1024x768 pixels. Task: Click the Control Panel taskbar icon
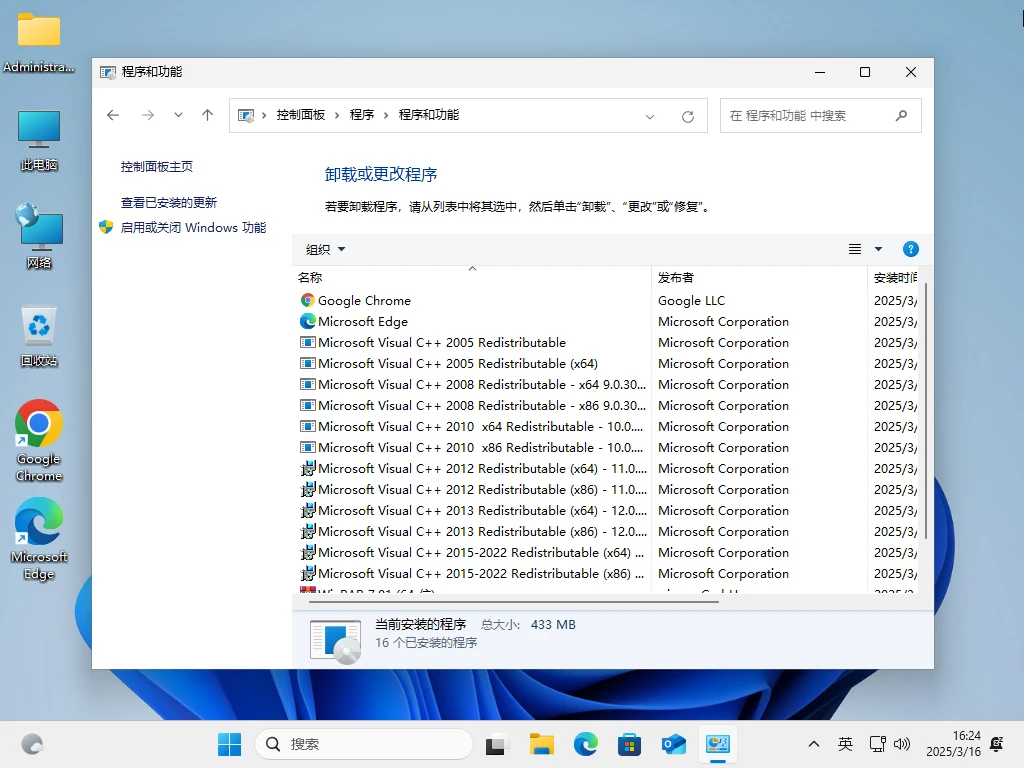coord(718,744)
